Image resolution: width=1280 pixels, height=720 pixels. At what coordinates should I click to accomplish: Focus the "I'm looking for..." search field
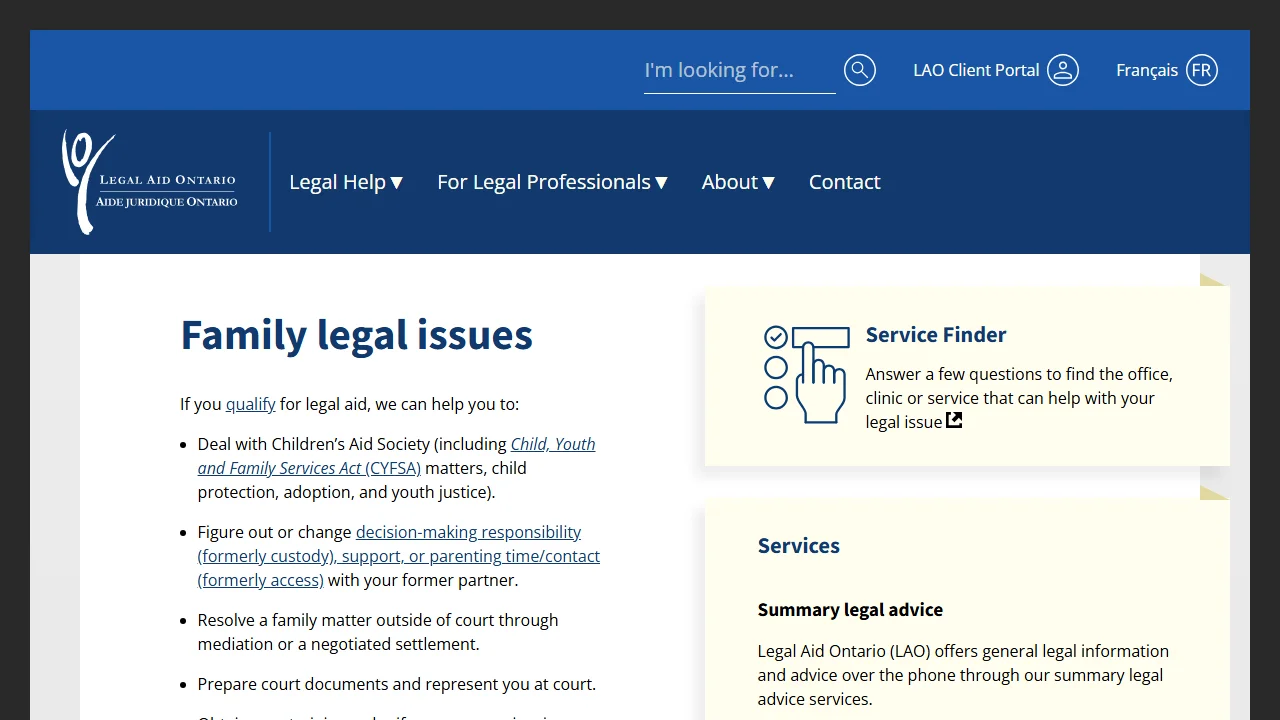pyautogui.click(x=740, y=70)
